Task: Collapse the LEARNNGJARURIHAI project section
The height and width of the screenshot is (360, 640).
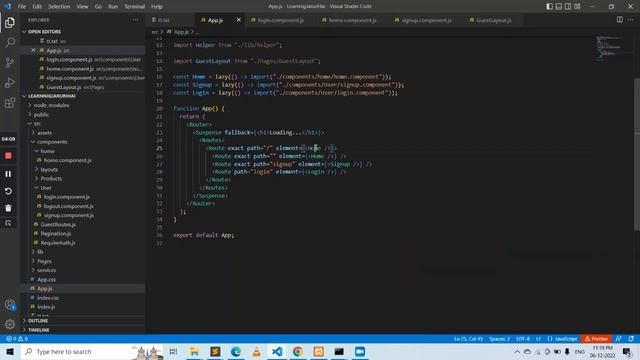Action: 51,96
